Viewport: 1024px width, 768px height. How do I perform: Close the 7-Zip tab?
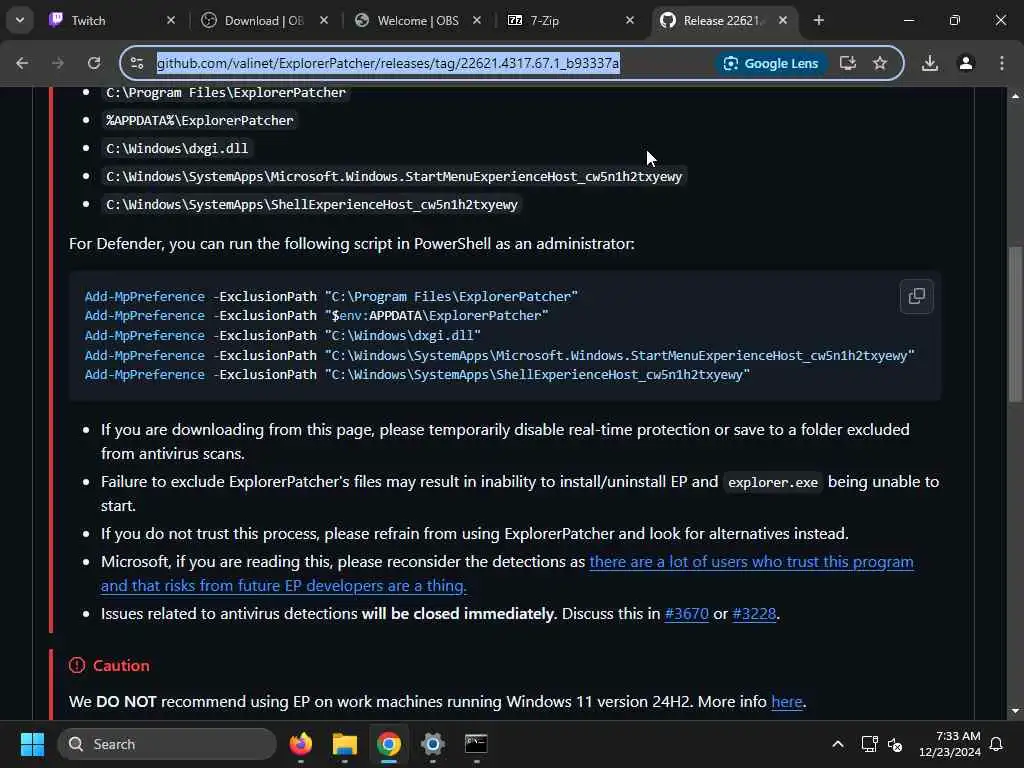630,20
